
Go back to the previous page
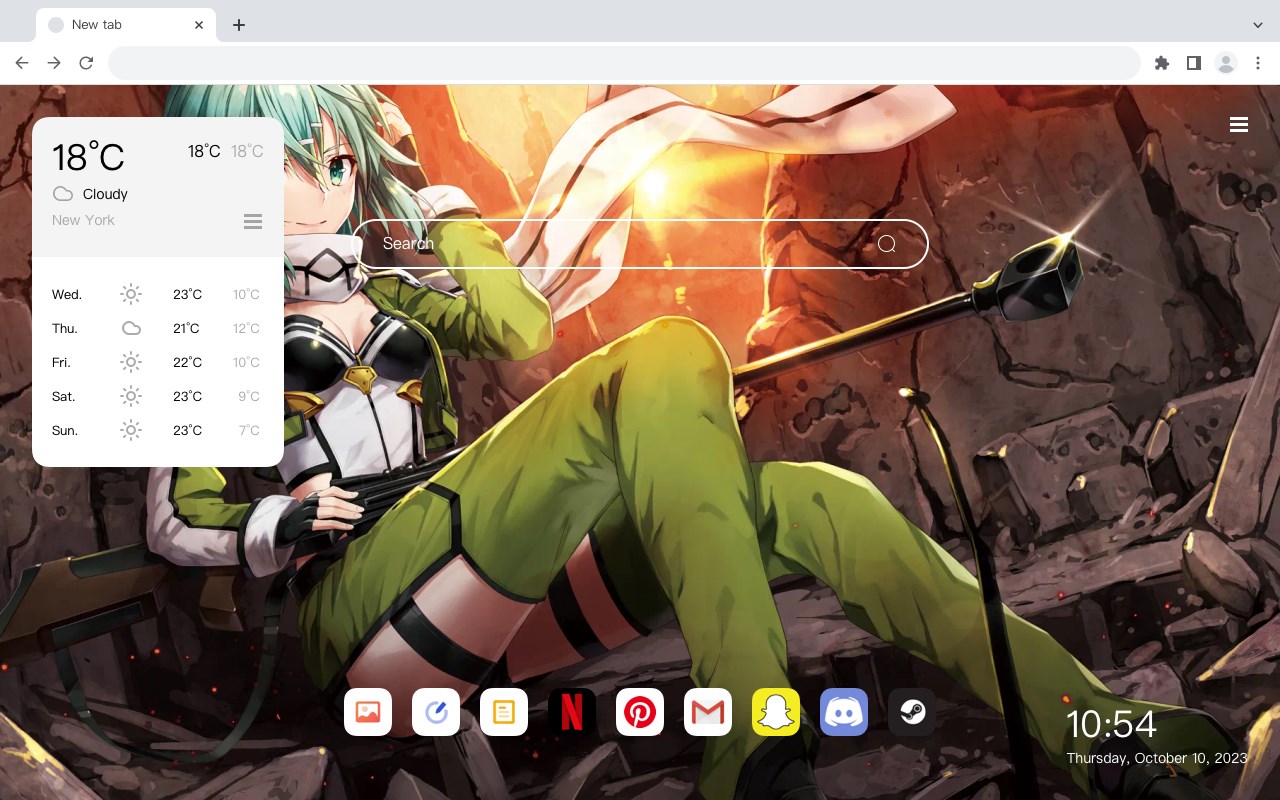(22, 63)
